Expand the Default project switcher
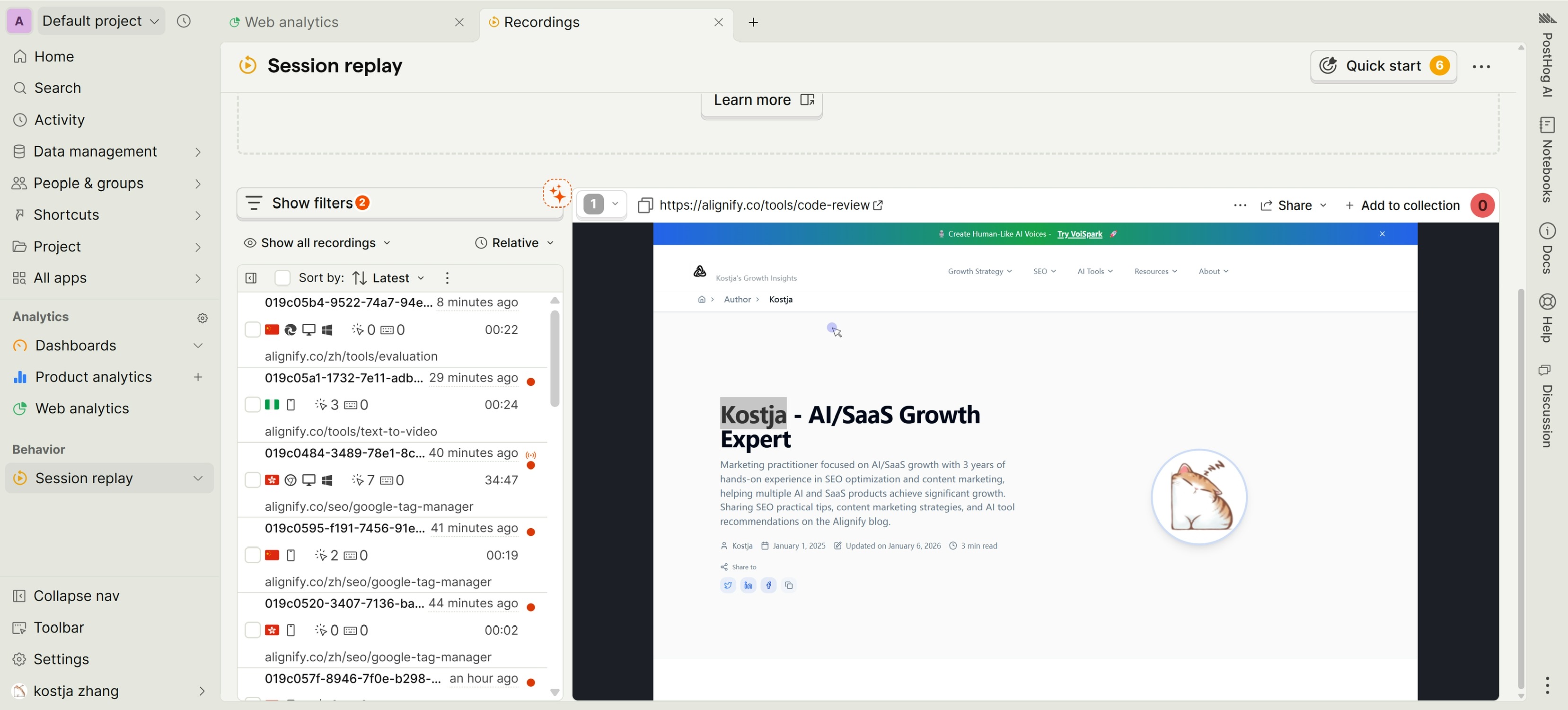The image size is (1568, 710). coord(100,21)
